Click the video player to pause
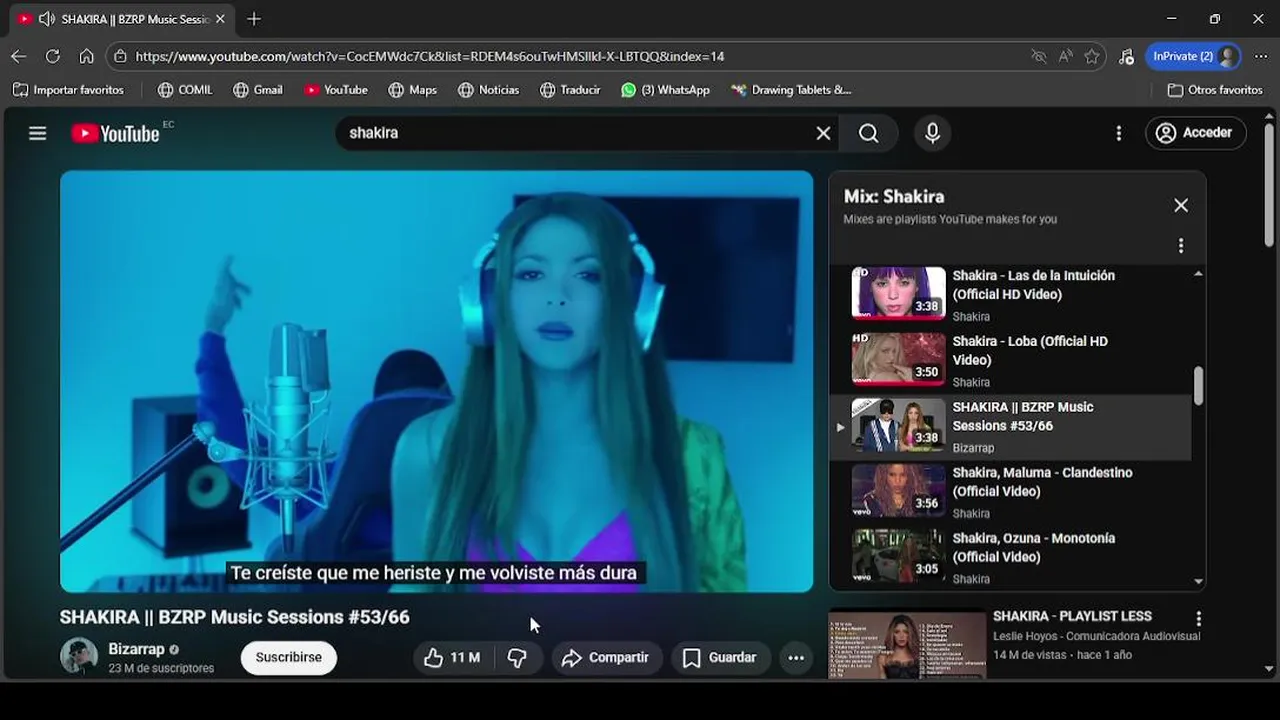 point(436,381)
